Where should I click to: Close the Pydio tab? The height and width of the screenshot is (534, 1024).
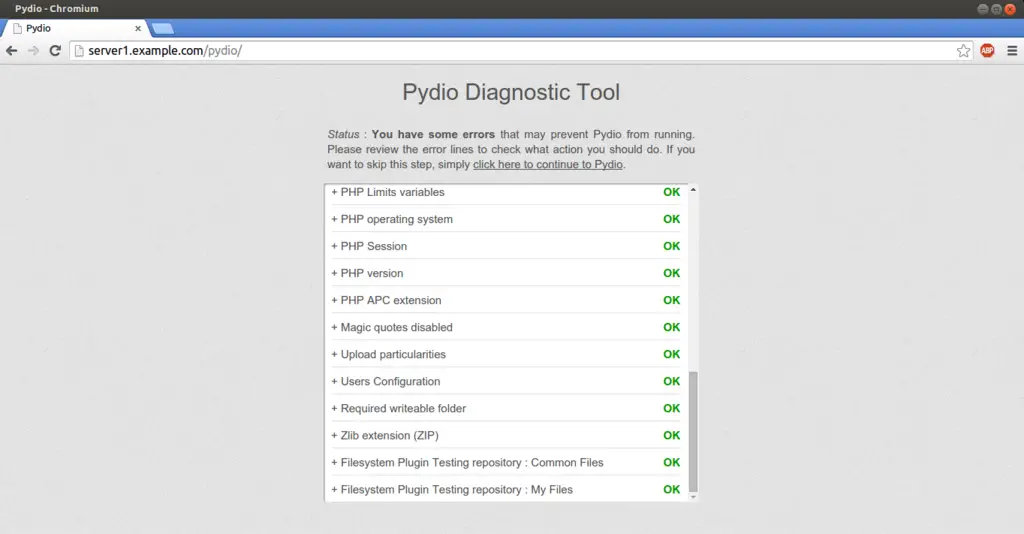pos(138,29)
